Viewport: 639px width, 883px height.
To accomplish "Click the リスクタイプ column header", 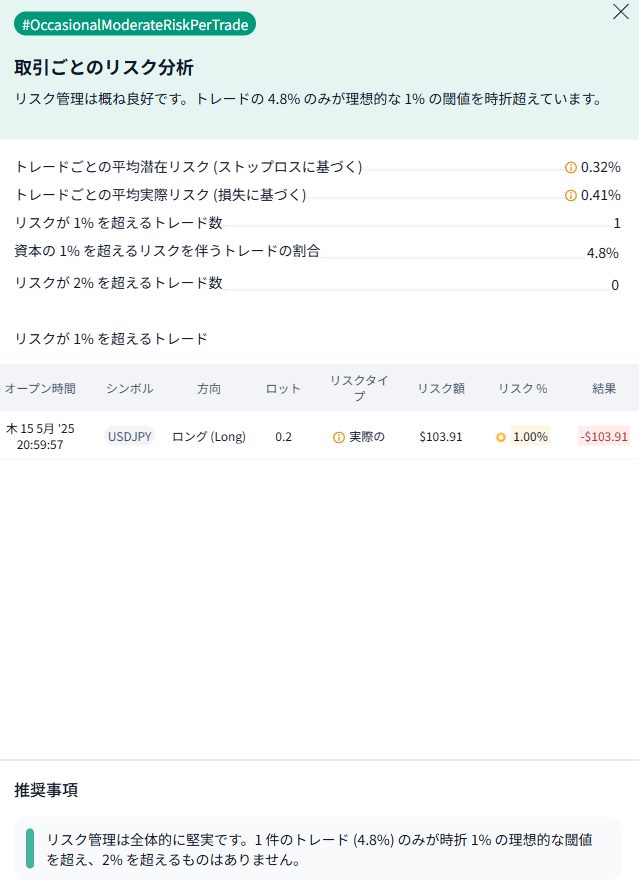I will (x=359, y=388).
